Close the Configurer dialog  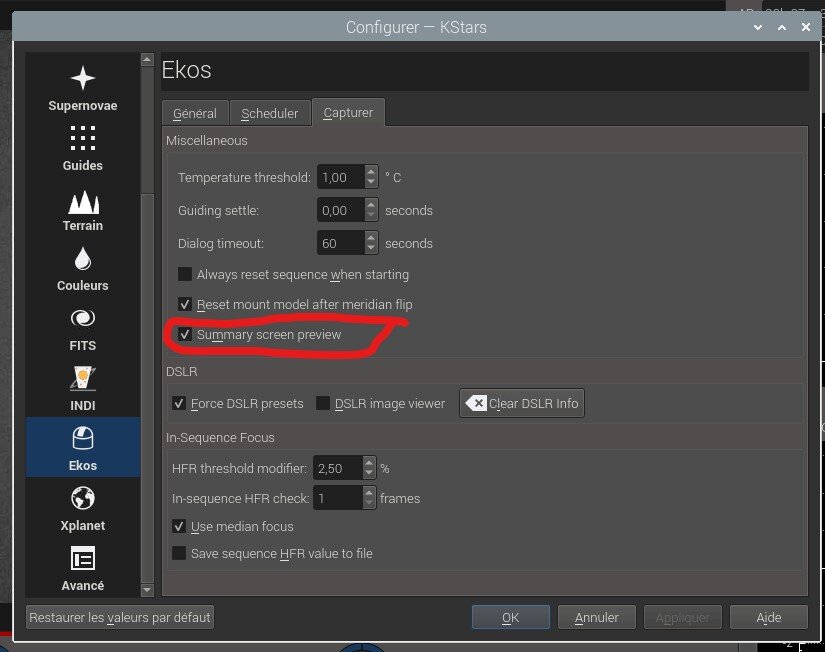tap(806, 27)
